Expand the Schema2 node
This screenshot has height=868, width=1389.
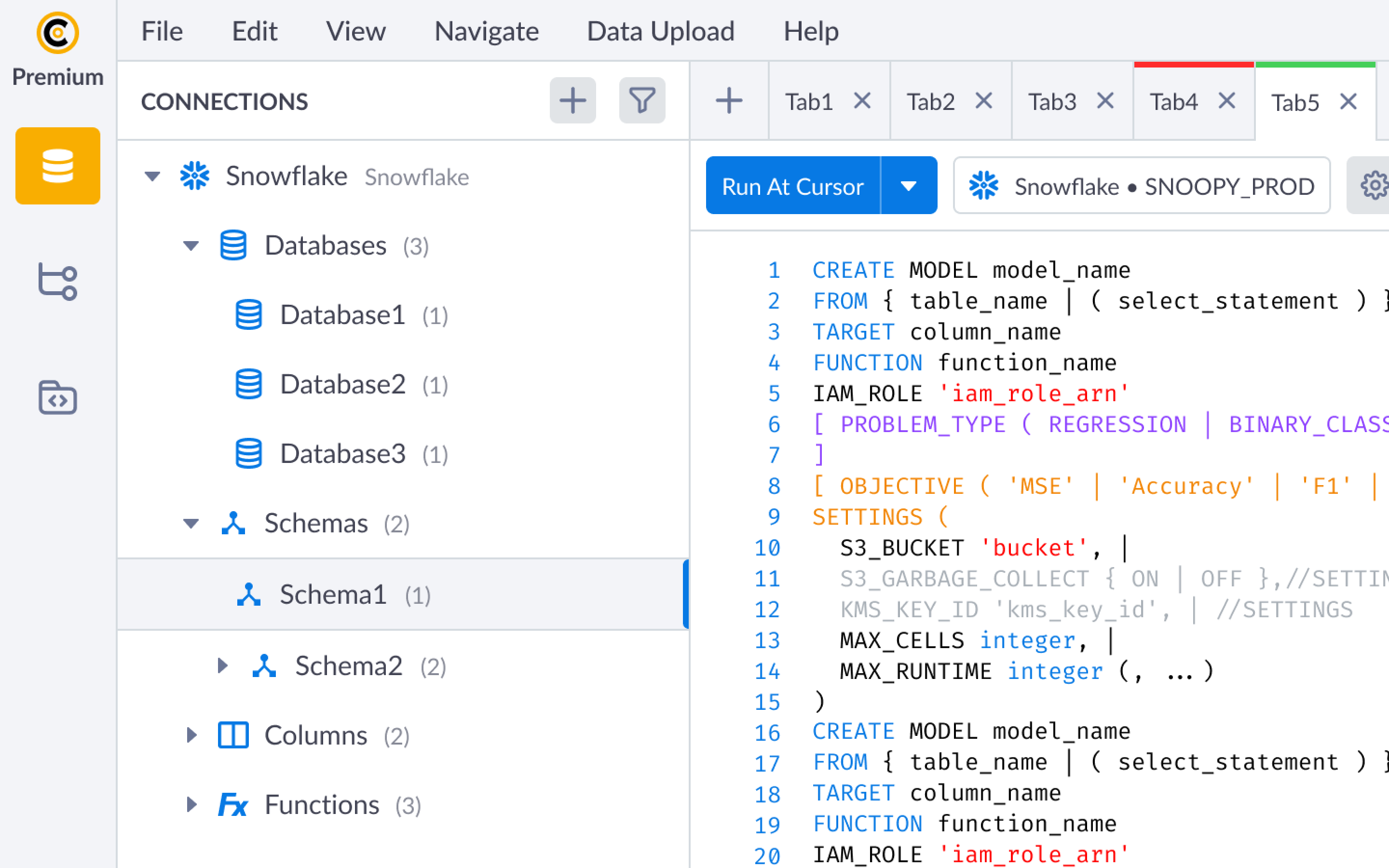coord(223,665)
